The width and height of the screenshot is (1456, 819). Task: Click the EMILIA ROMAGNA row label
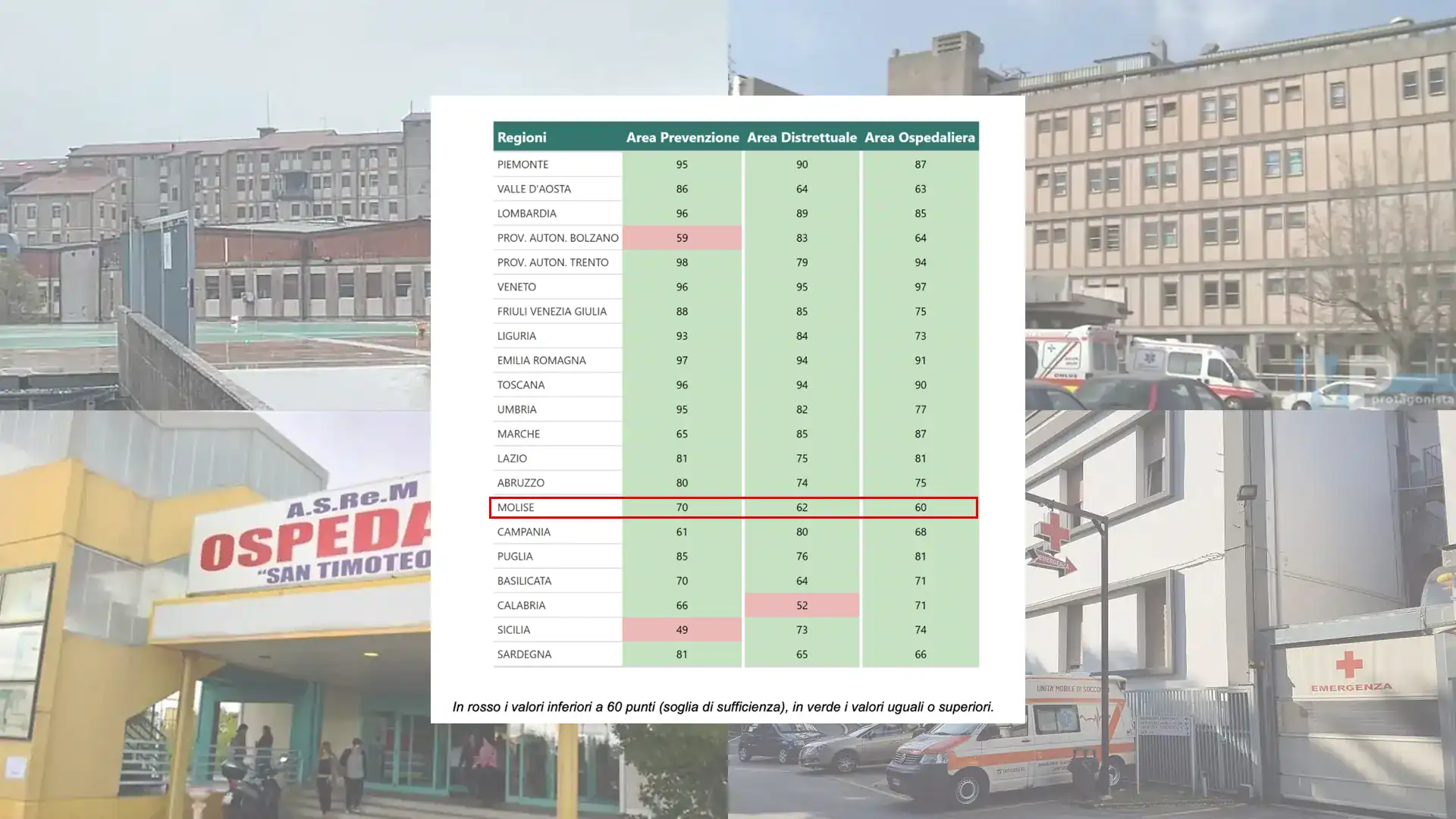pyautogui.click(x=541, y=360)
